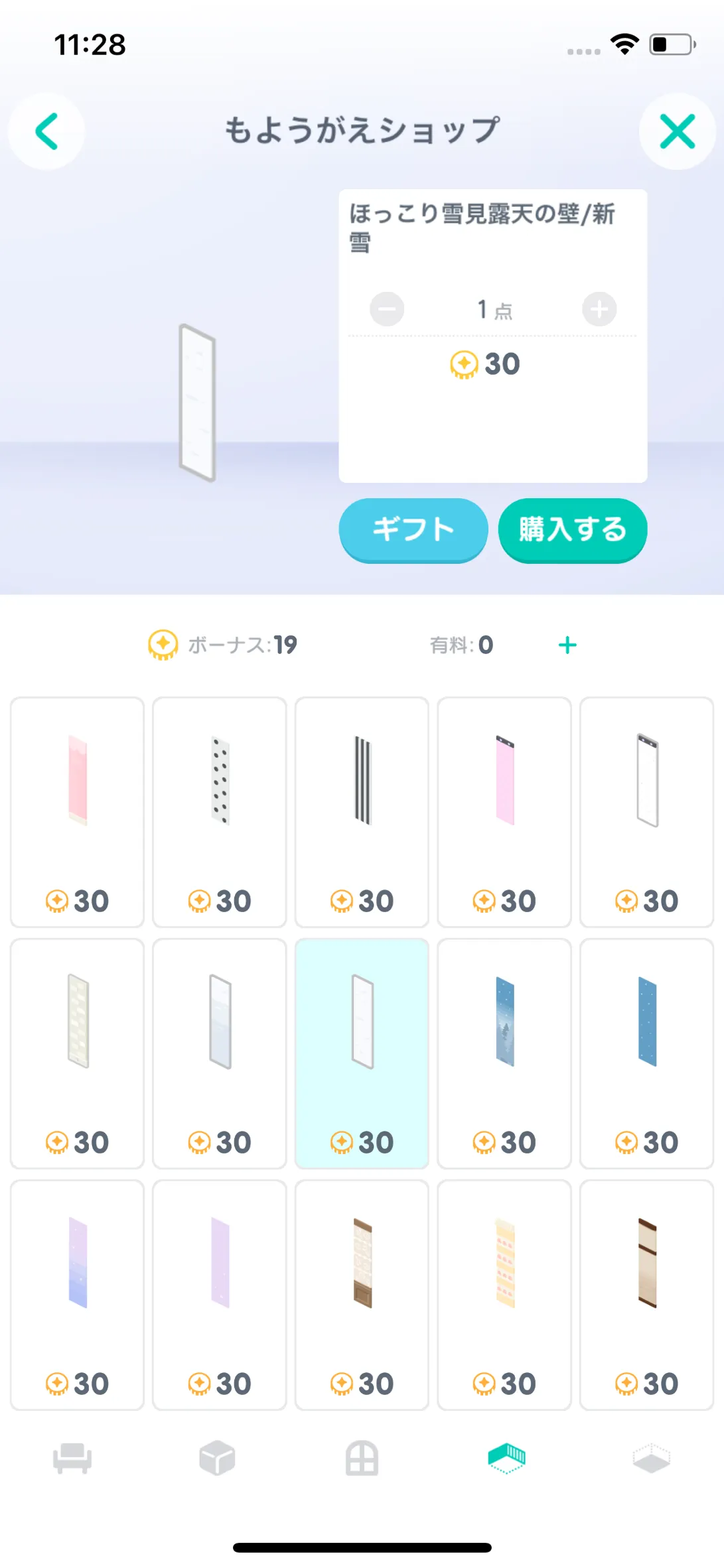The height and width of the screenshot is (1568, 724).
Task: Go back with the green chevron
Action: pyautogui.click(x=46, y=131)
